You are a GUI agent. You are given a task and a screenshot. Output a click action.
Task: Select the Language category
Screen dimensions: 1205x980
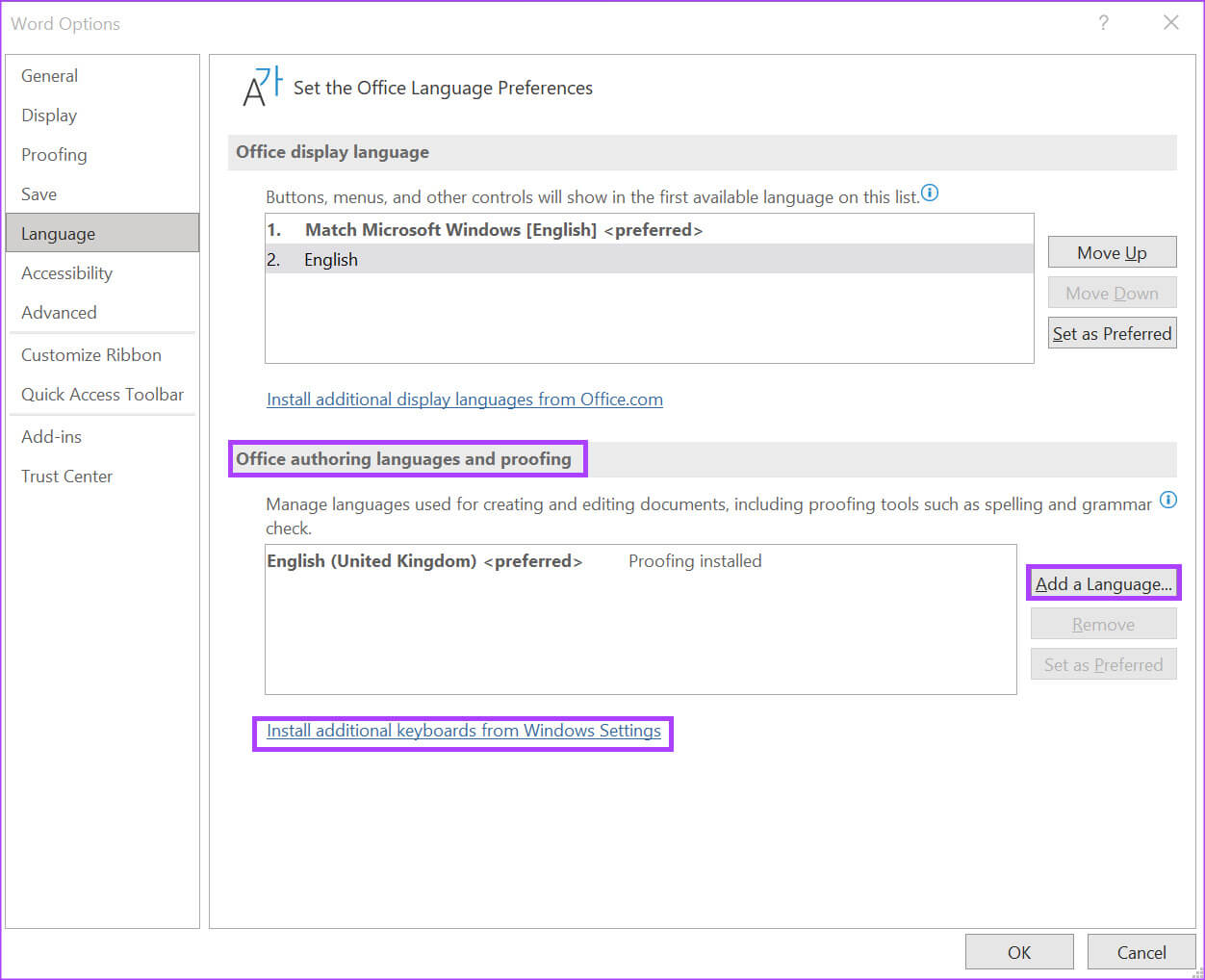click(102, 233)
